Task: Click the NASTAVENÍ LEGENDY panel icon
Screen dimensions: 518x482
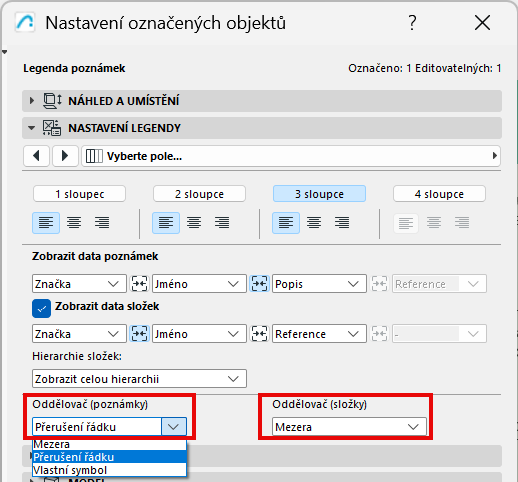Action: [x=52, y=128]
